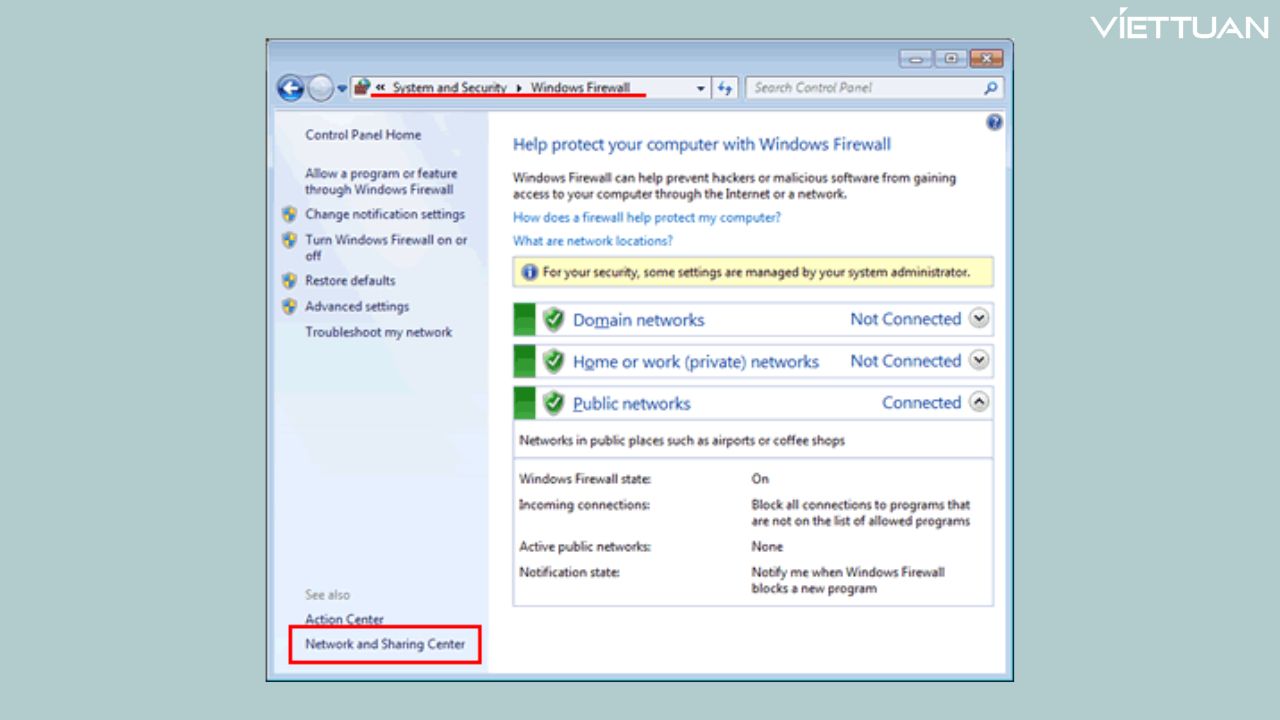Open Advanced settings in left pane
Viewport: 1280px width, 720px height.
tap(357, 306)
